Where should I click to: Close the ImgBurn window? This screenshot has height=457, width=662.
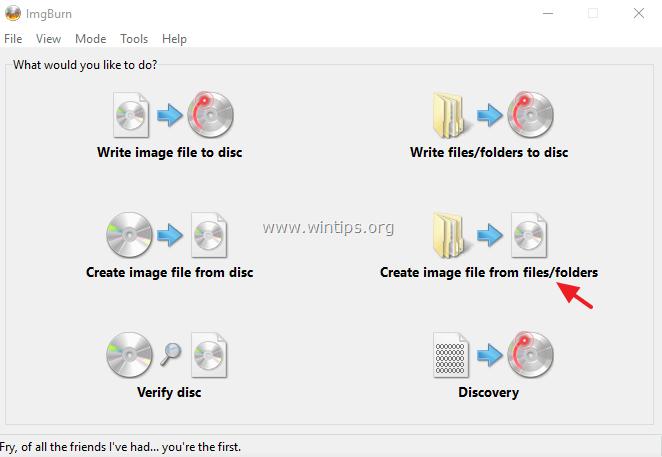pyautogui.click(x=639, y=14)
